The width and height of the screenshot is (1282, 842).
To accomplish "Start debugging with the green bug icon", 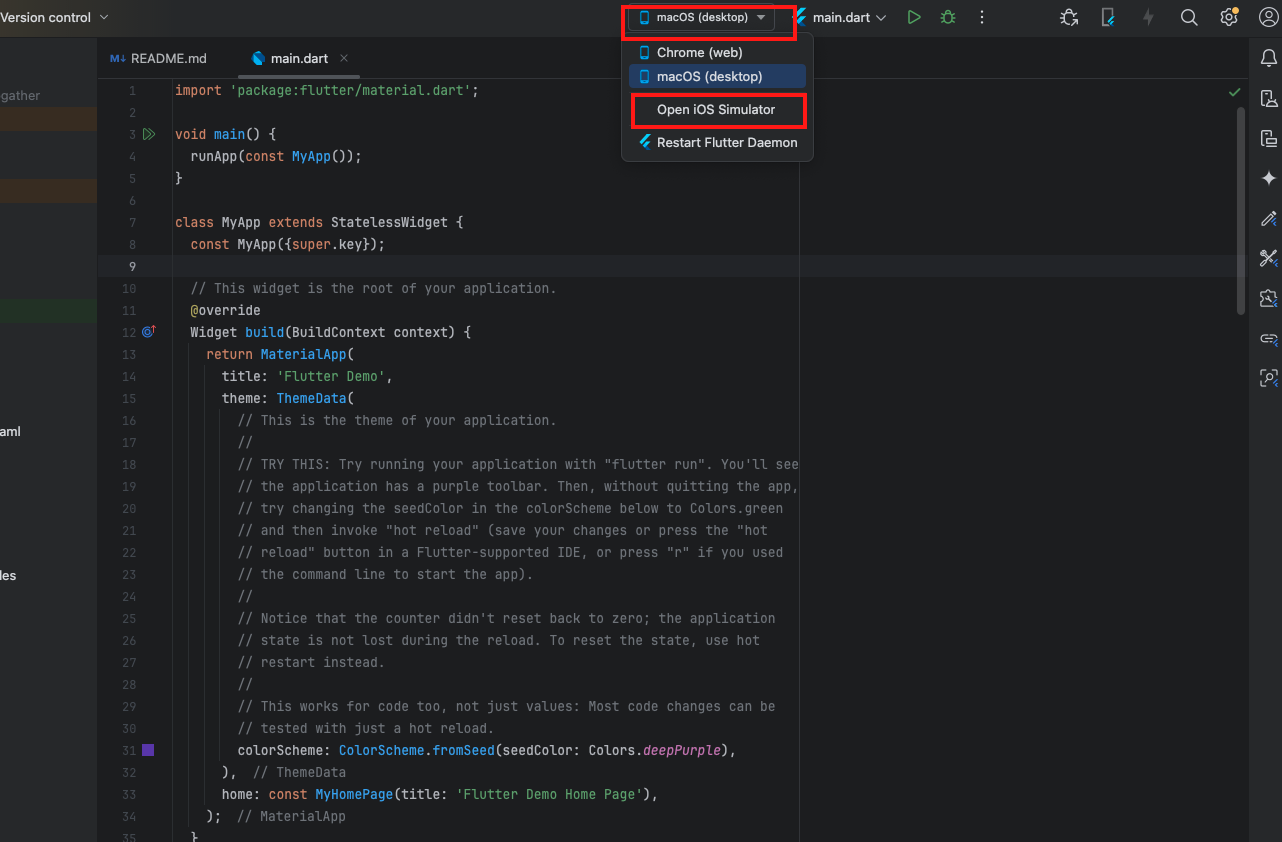I will pos(947,17).
